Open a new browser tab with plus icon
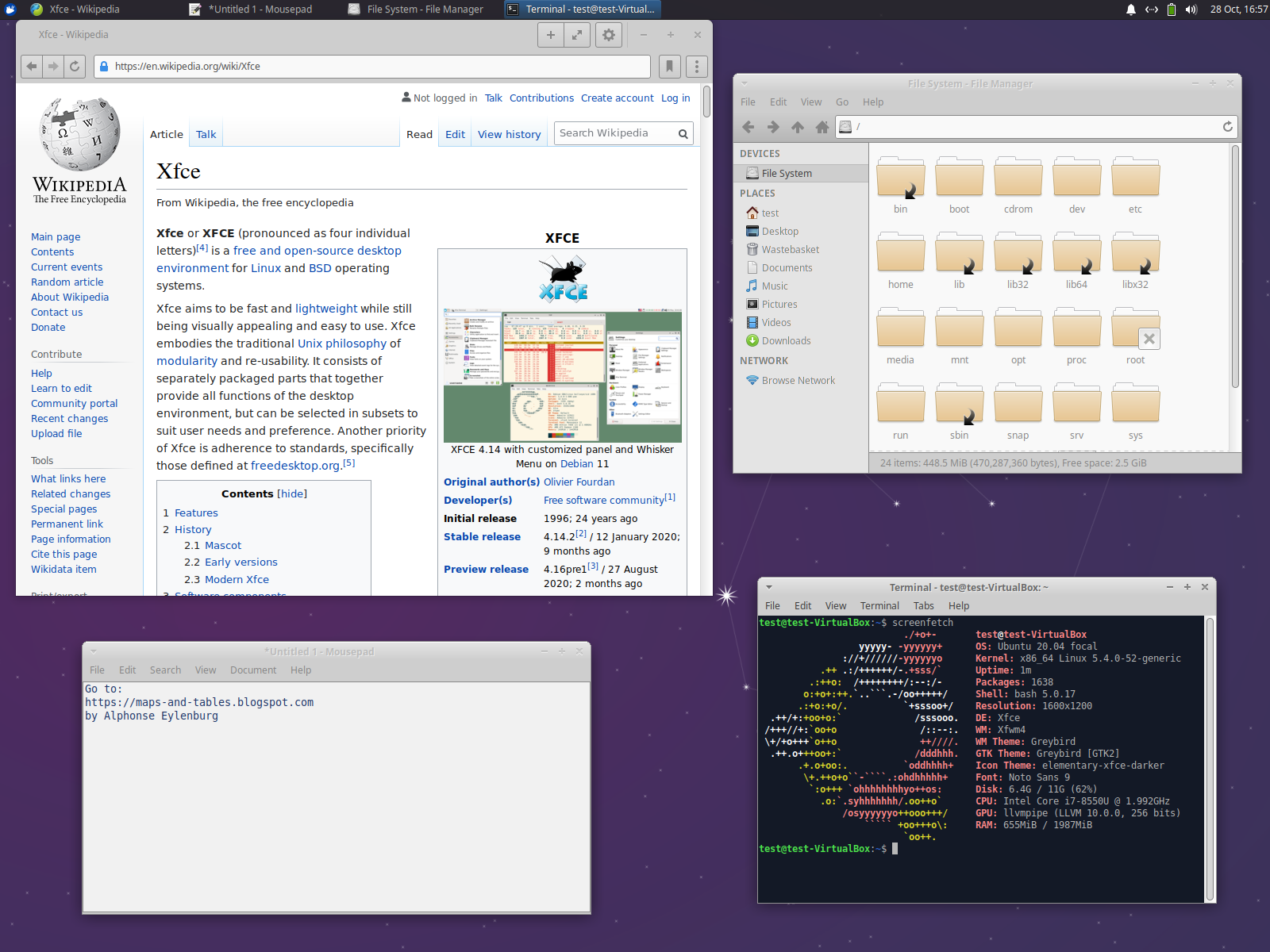The width and height of the screenshot is (1270, 952). coord(551,35)
